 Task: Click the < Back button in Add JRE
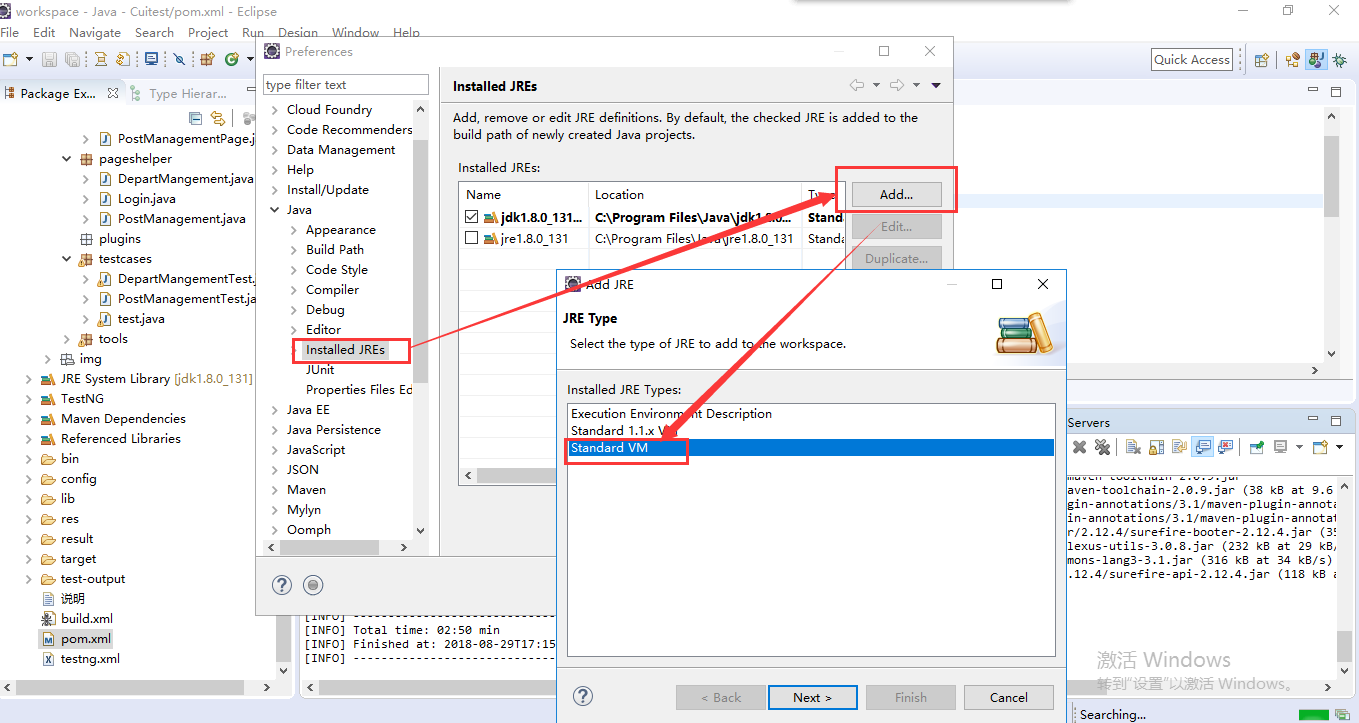pyautogui.click(x=721, y=697)
